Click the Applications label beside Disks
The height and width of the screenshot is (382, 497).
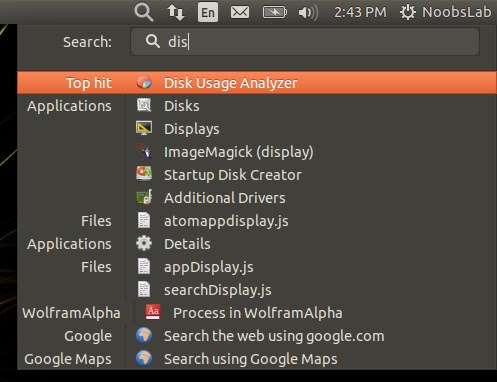[x=69, y=106]
